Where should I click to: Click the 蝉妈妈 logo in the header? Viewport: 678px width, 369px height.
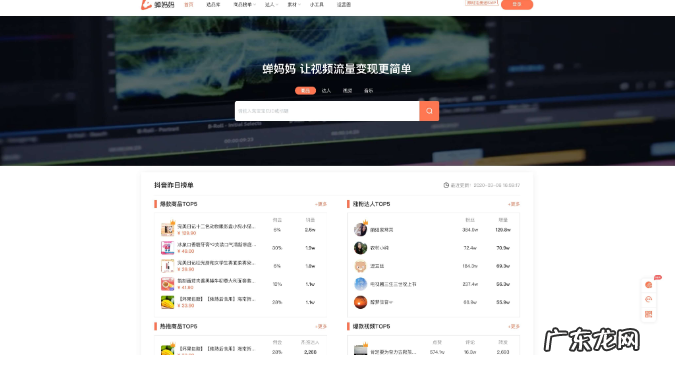coord(158,5)
